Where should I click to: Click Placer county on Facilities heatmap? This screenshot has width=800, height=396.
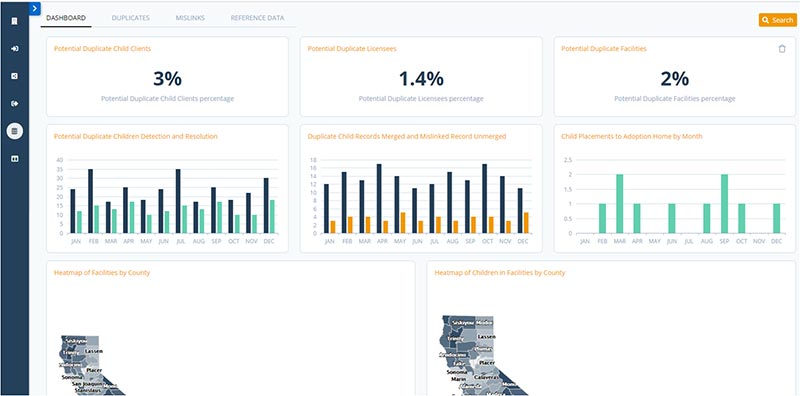(x=94, y=370)
